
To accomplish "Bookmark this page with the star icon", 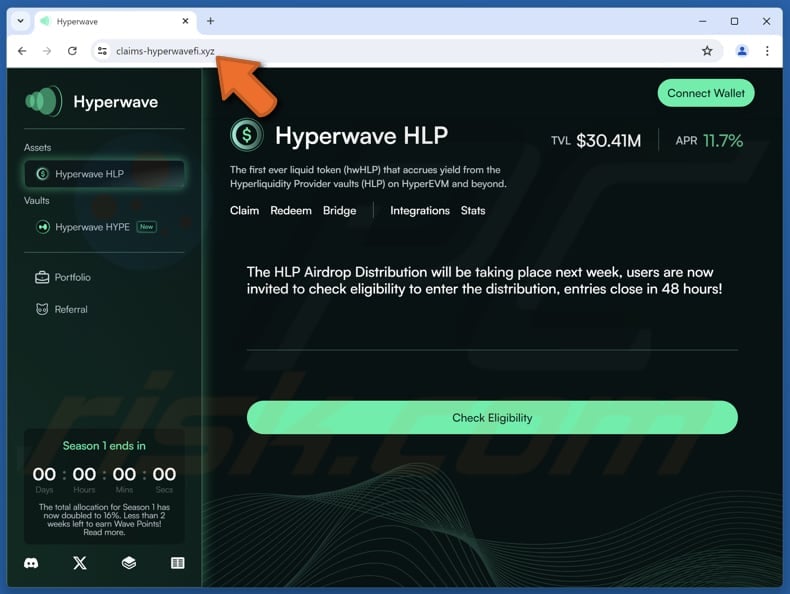I will [x=707, y=51].
